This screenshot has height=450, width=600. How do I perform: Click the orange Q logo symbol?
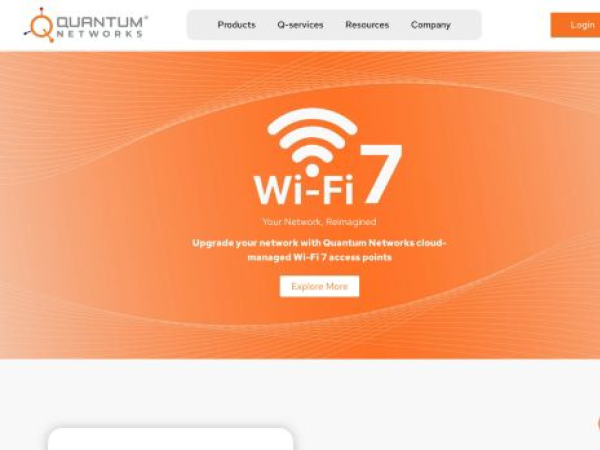pos(39,25)
